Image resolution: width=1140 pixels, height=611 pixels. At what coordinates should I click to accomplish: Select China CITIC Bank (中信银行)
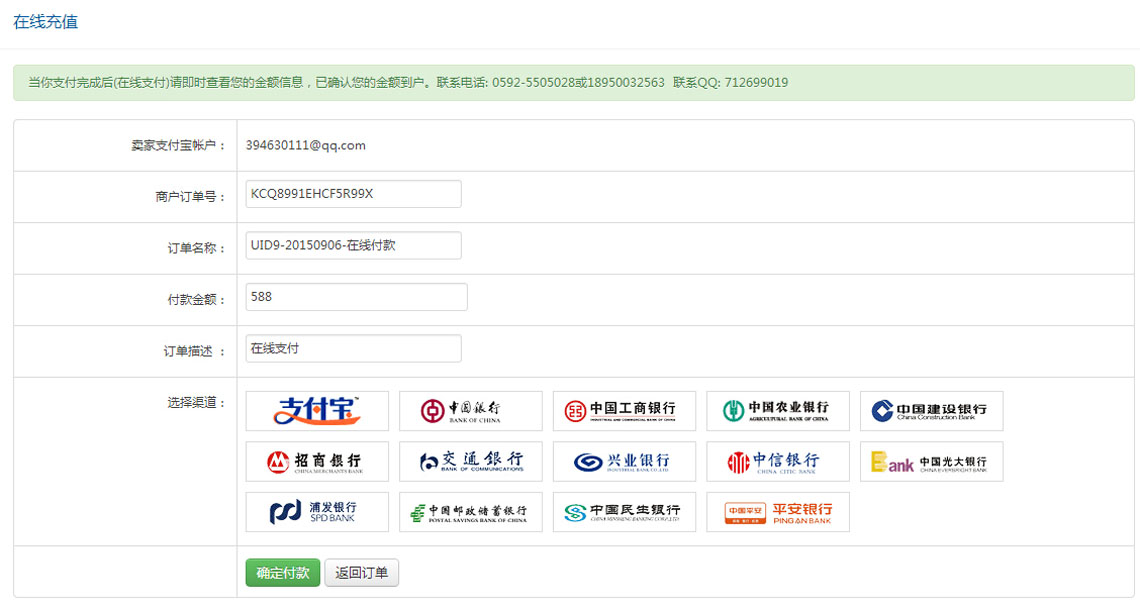pyautogui.click(x=777, y=462)
